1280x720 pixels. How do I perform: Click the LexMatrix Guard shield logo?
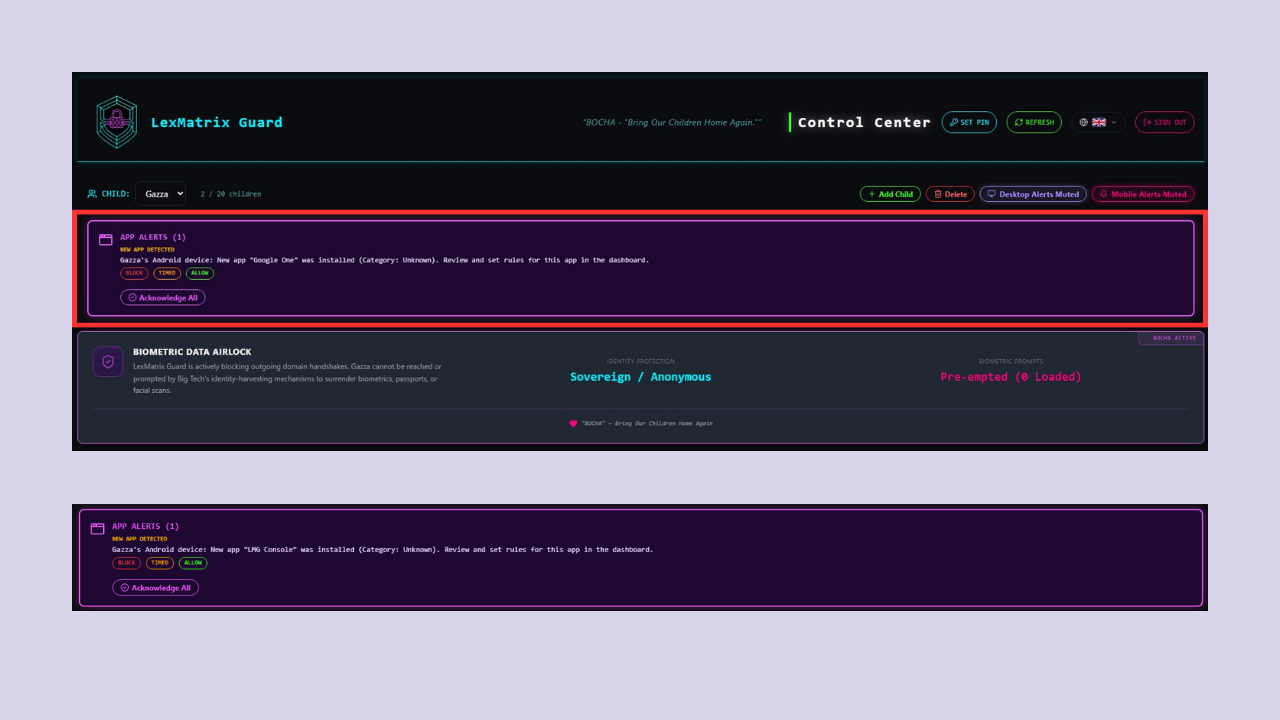(x=116, y=122)
